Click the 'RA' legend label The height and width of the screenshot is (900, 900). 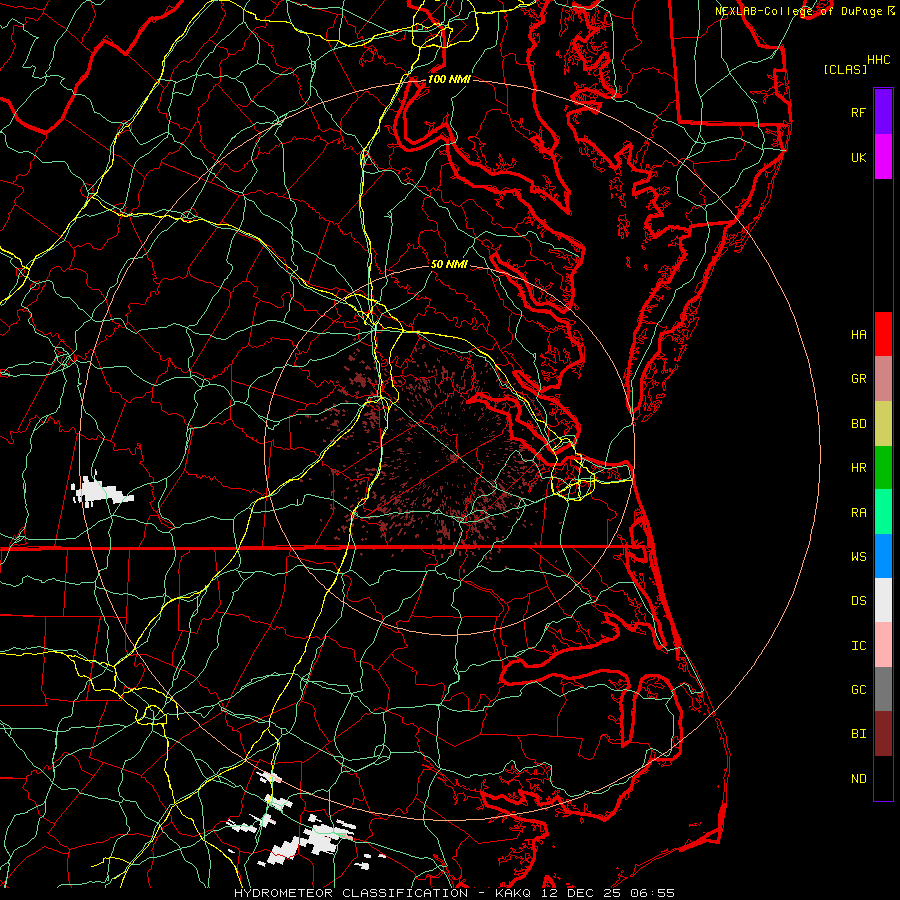tap(858, 513)
